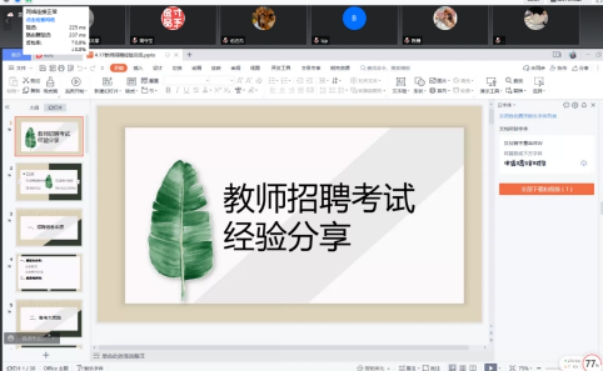Image resolution: width=603 pixels, height=372 pixels.
Task: Click the Undo arrow icon
Action: pos(79,68)
